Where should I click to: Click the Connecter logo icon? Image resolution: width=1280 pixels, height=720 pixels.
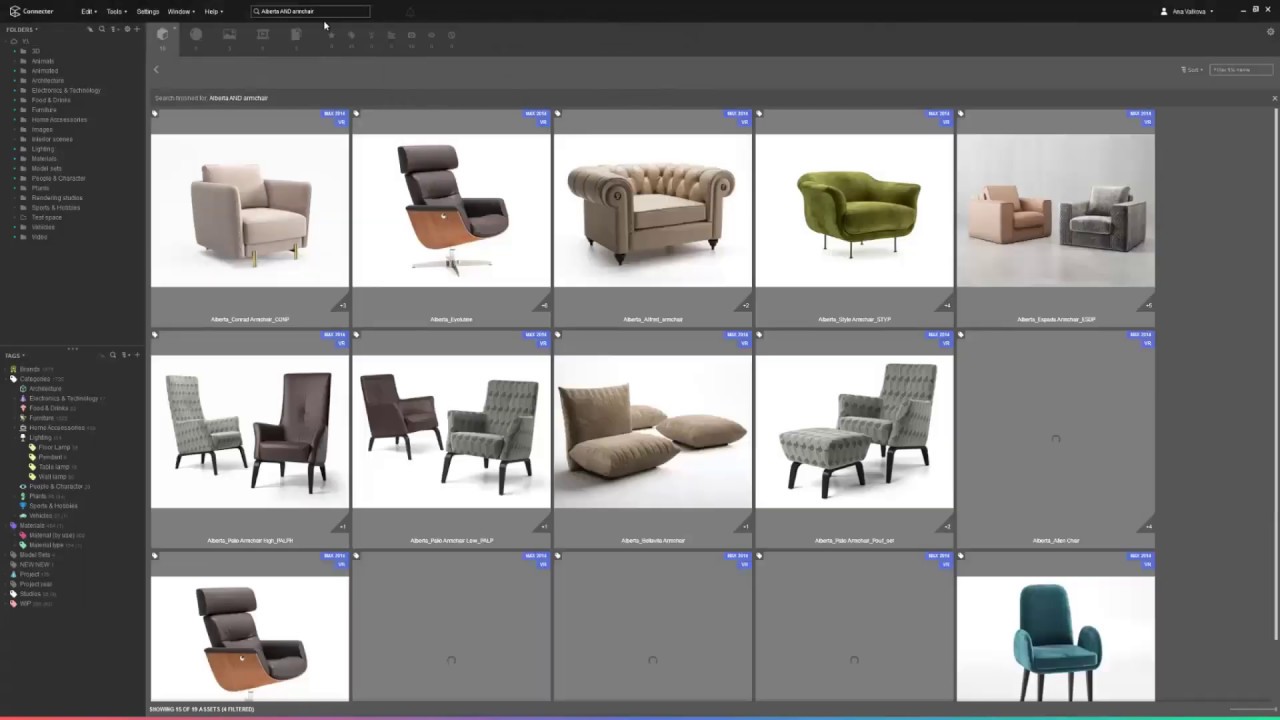tap(14, 11)
